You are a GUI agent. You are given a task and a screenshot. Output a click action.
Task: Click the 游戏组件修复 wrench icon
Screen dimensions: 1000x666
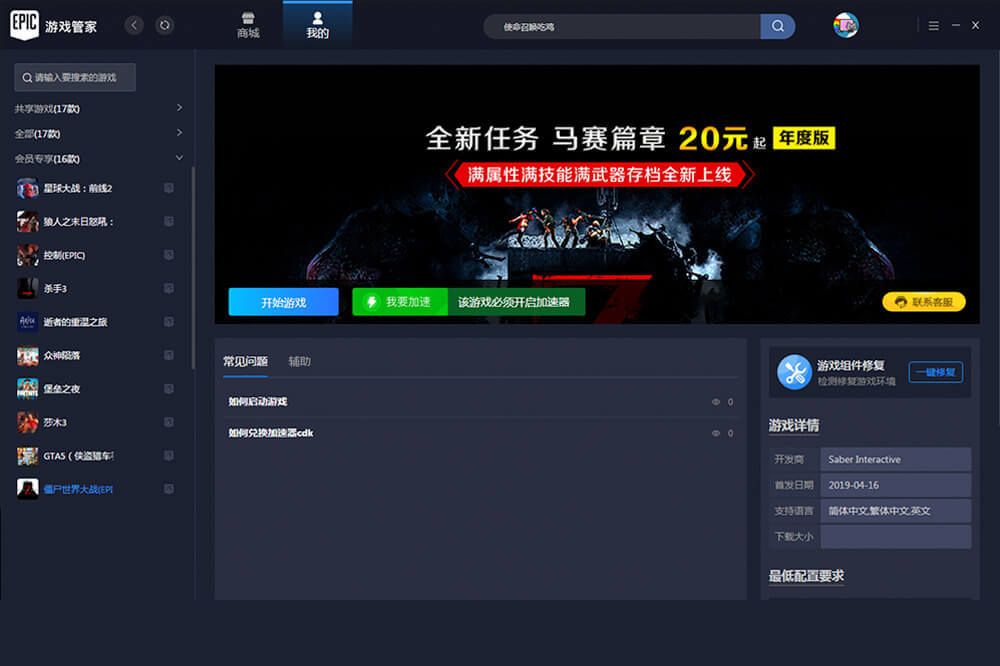click(x=794, y=372)
